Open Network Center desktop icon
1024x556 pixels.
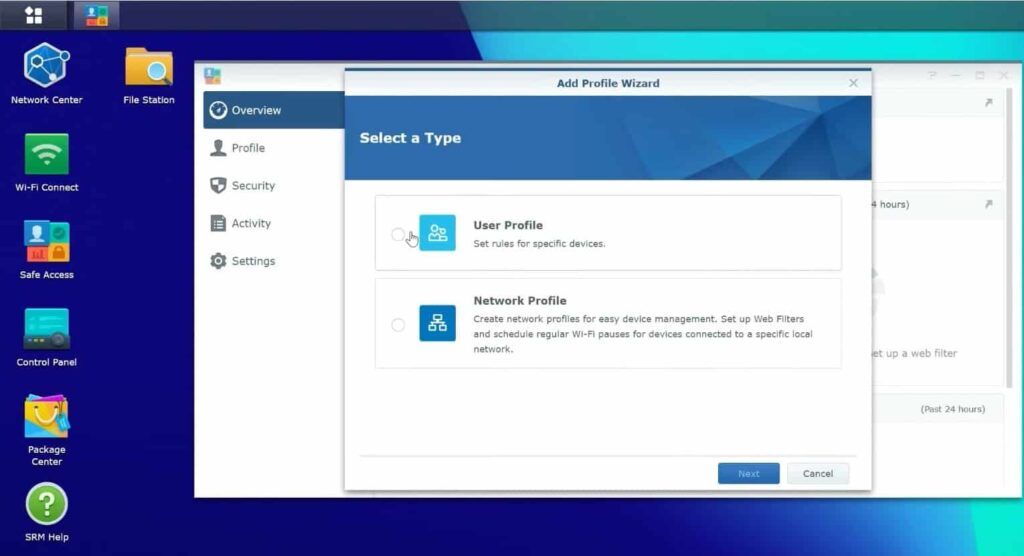pos(46,73)
